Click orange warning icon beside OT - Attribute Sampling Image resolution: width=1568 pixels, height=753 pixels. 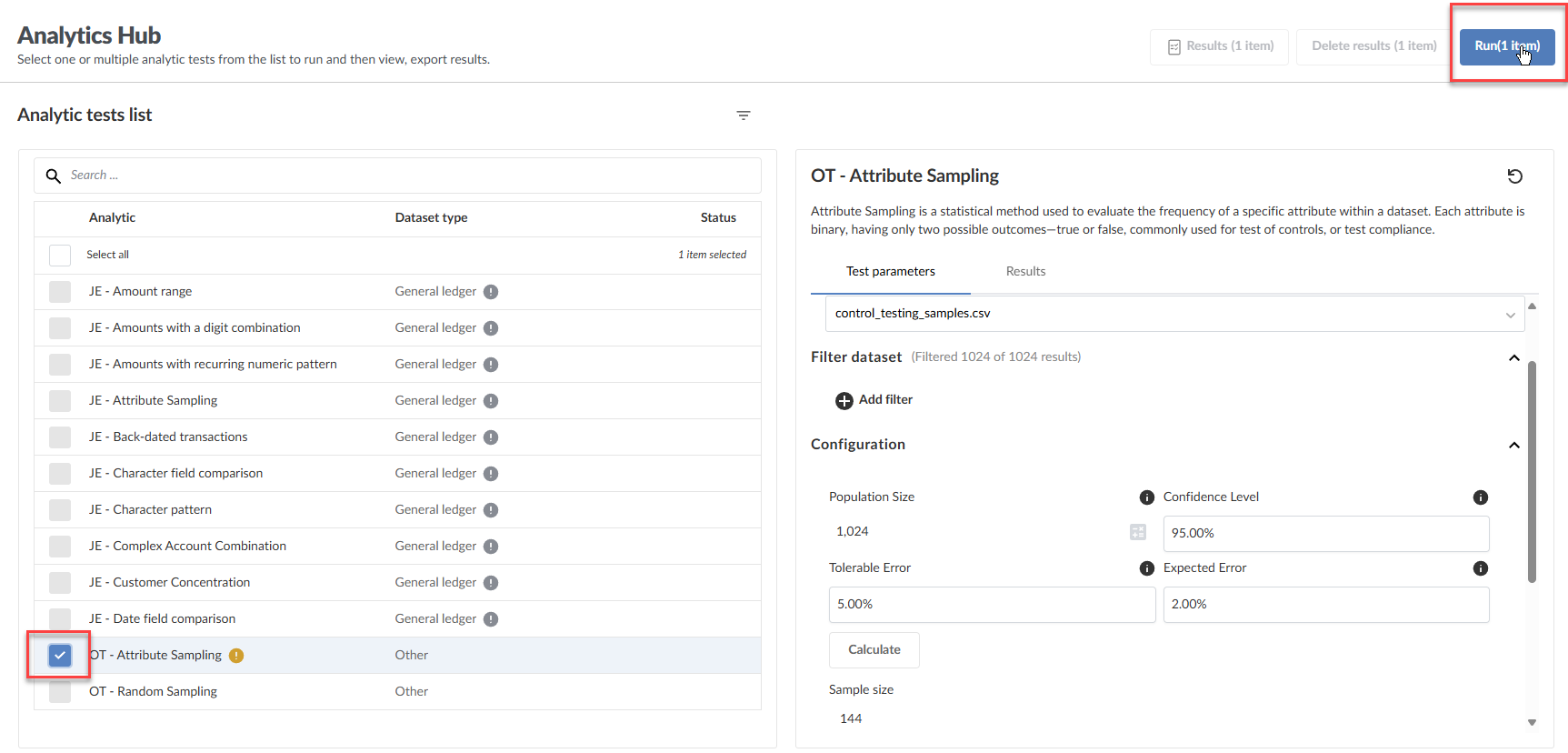click(236, 656)
